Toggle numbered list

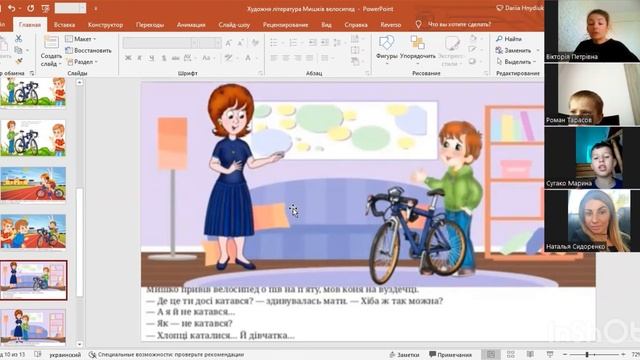(x=293, y=42)
